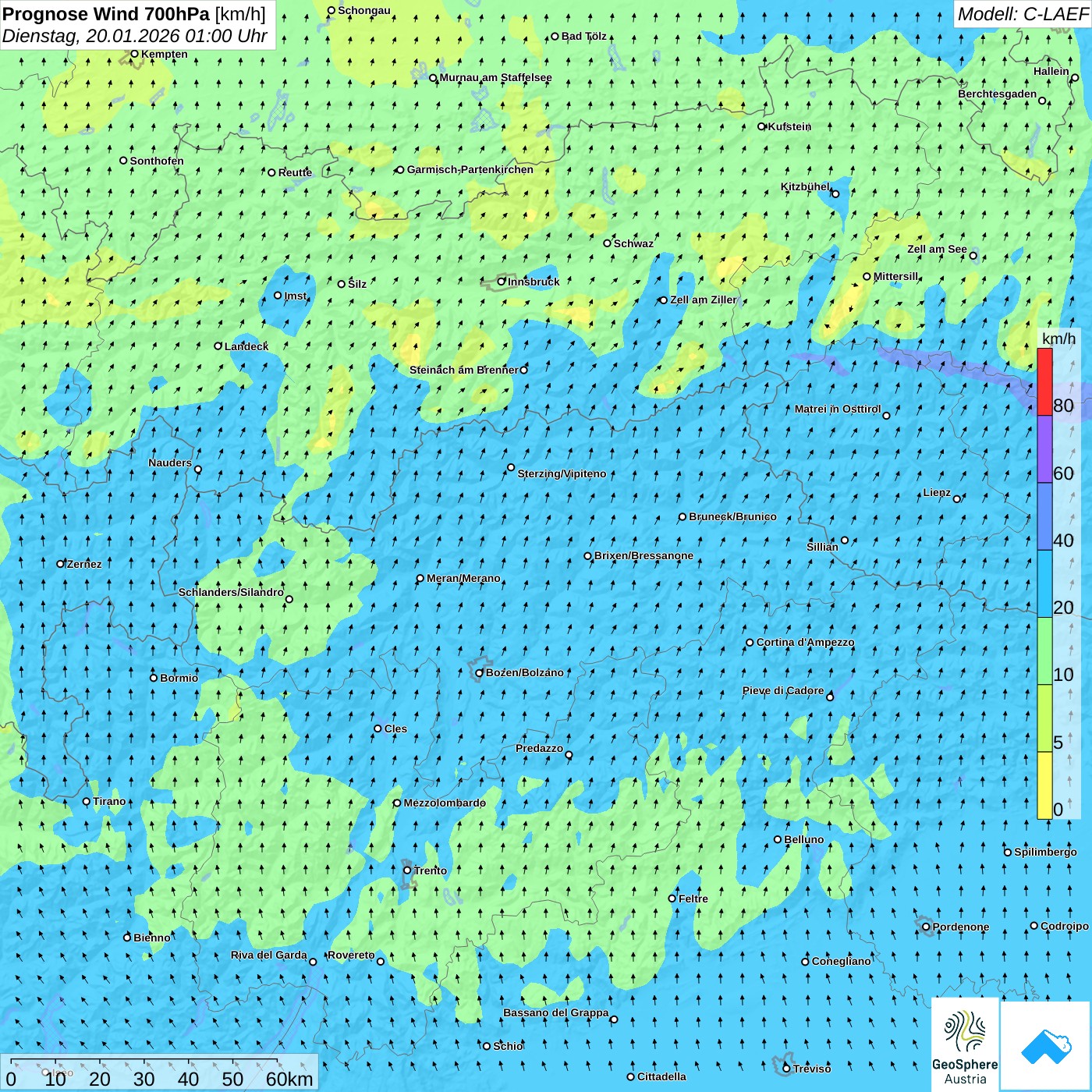
Task: Click the Schlanders/Silandro label
Action: pos(231,592)
